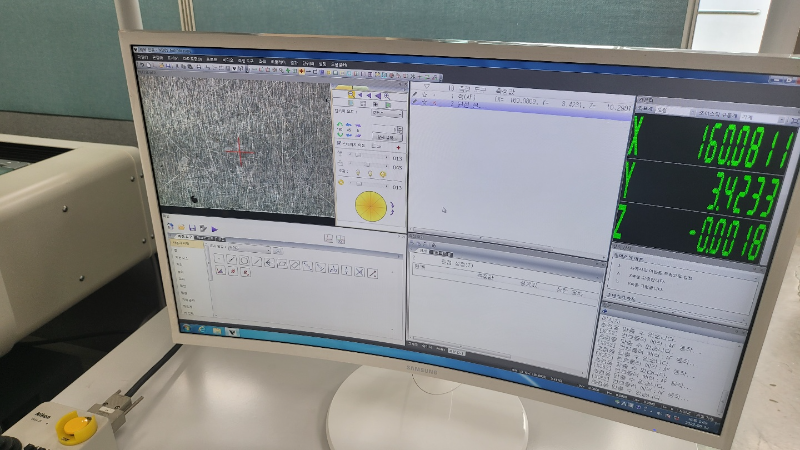Select the point measurement tool icon
This screenshot has width=800, height=450.
click(x=219, y=258)
